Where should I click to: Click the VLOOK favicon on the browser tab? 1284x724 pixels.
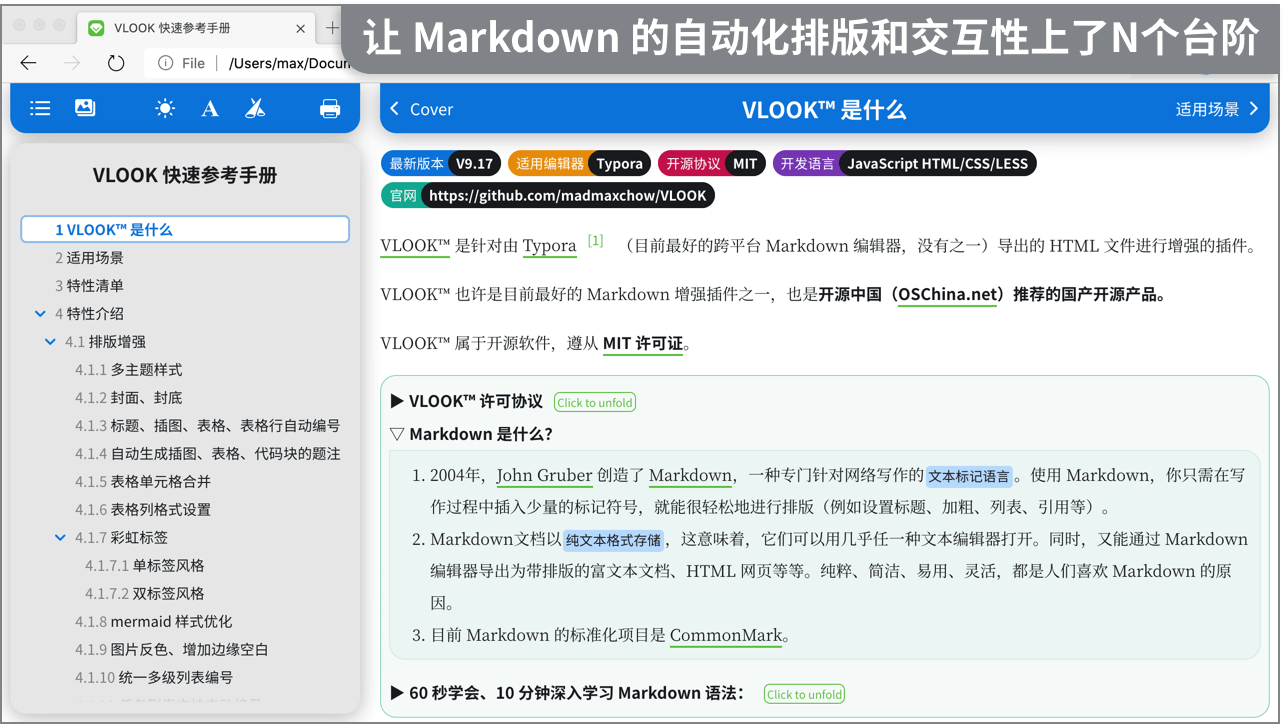click(95, 28)
